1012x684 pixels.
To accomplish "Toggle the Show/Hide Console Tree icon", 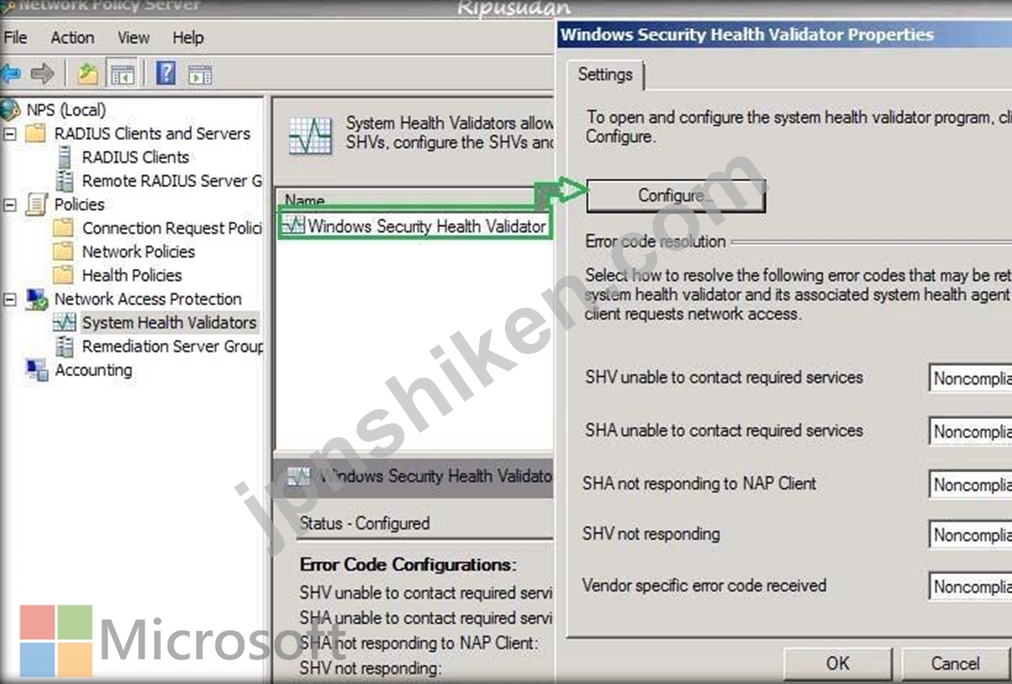I will 122,74.
